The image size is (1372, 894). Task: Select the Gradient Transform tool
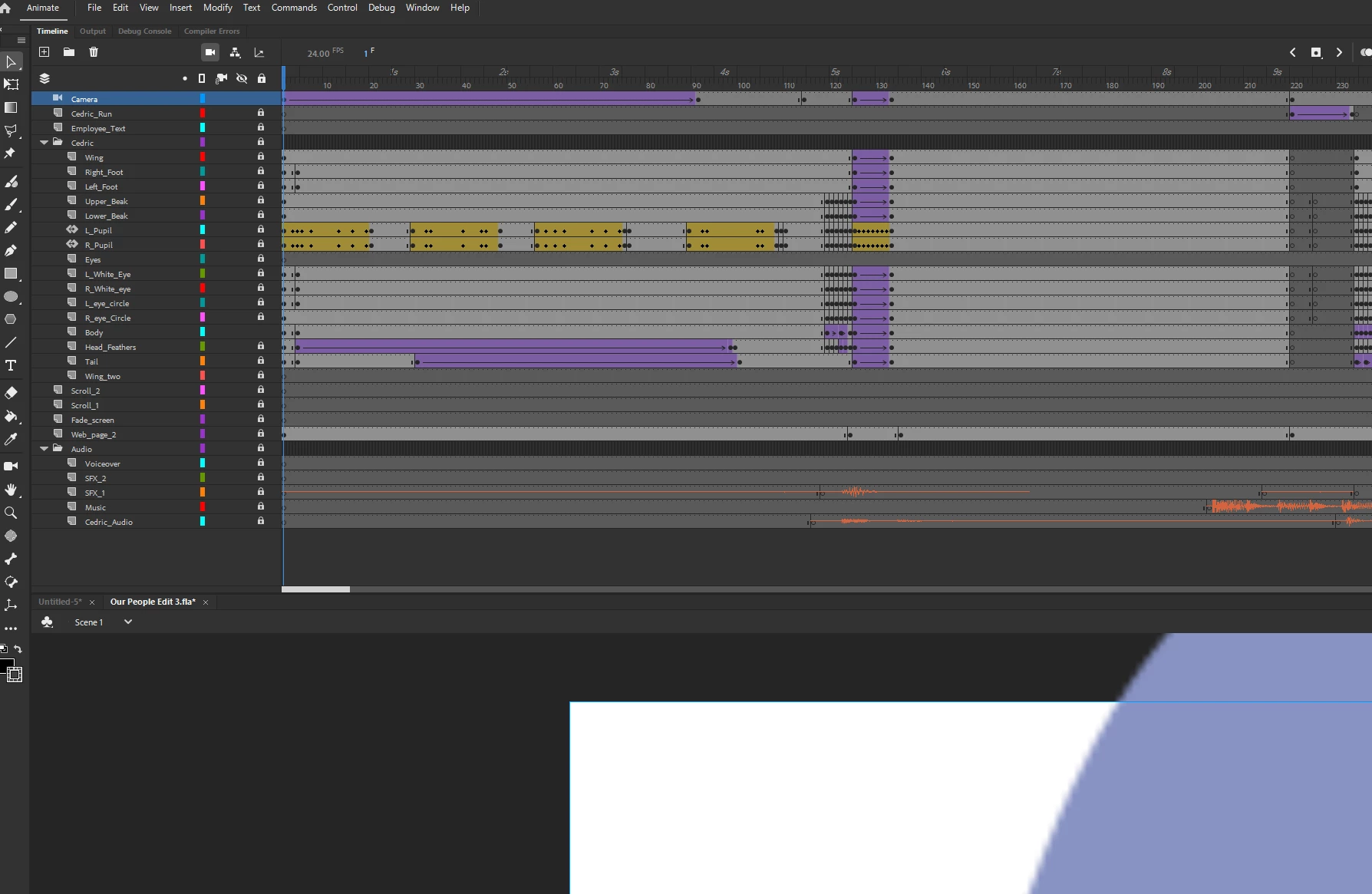[11, 107]
